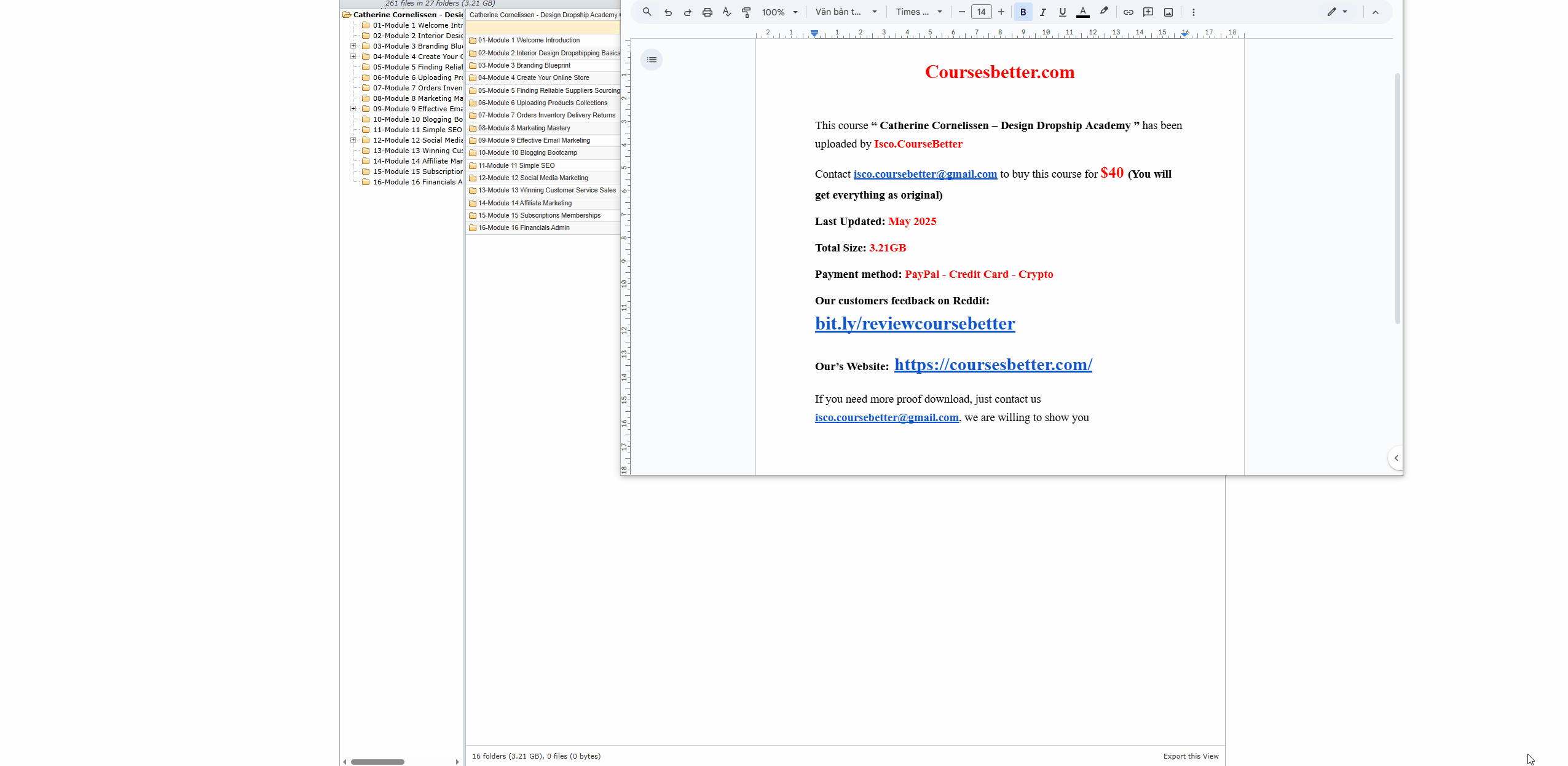Open 07-Module 7 Orders Inventory Delivery Returns row
This screenshot has width=1568, height=766.
543,116
